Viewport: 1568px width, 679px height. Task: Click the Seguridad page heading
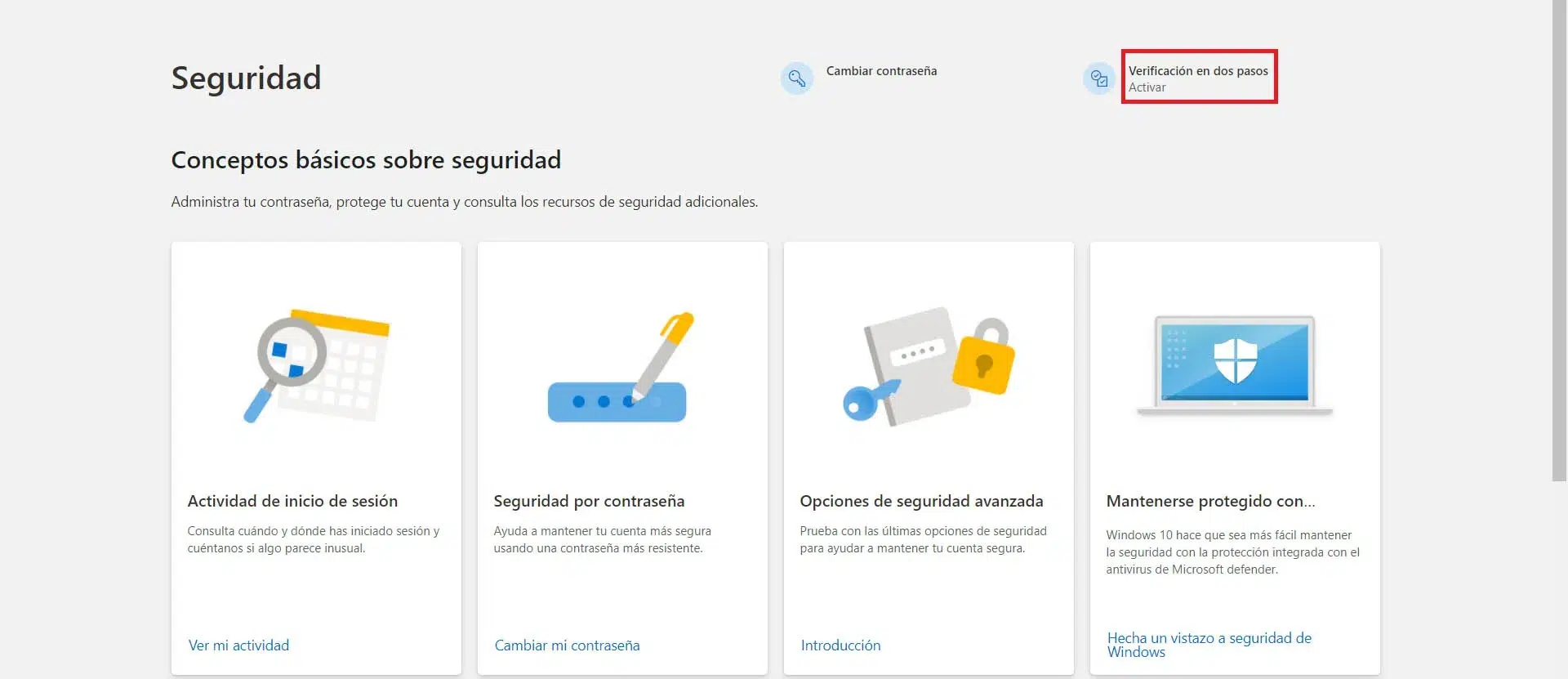point(246,78)
